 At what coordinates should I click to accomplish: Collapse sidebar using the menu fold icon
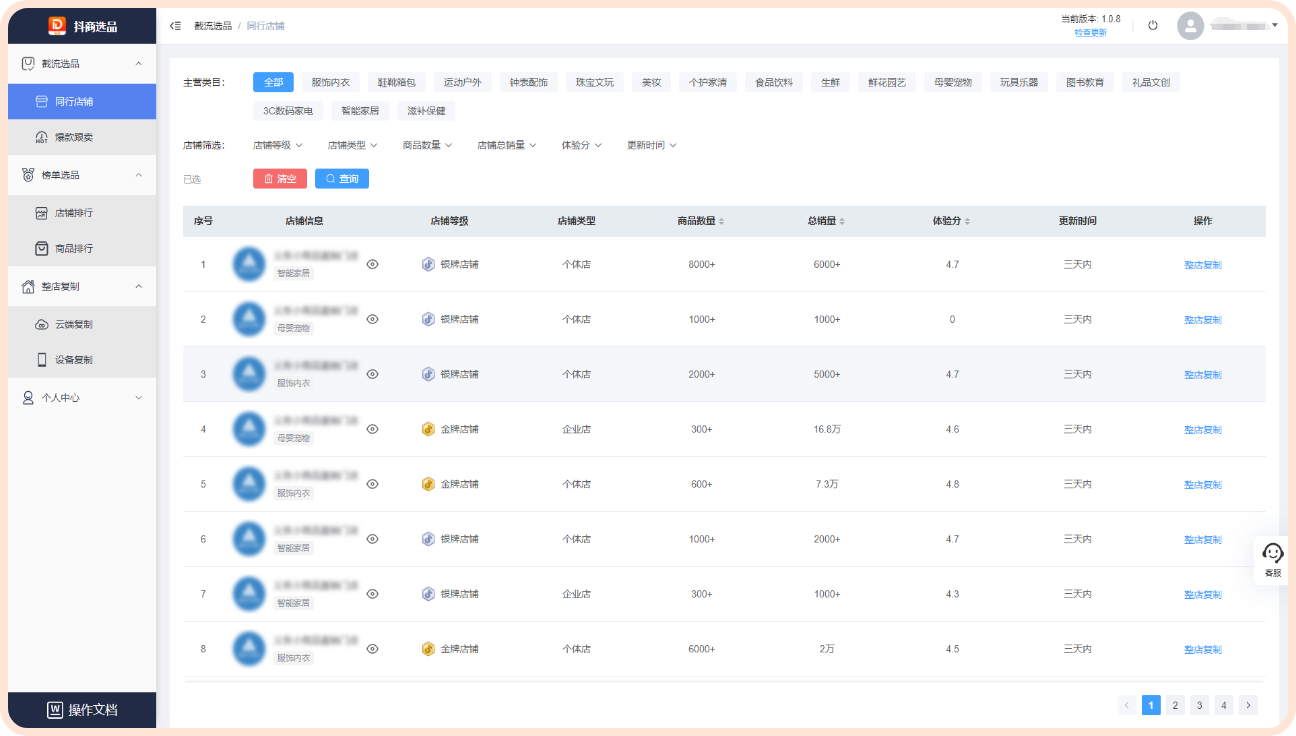[175, 25]
